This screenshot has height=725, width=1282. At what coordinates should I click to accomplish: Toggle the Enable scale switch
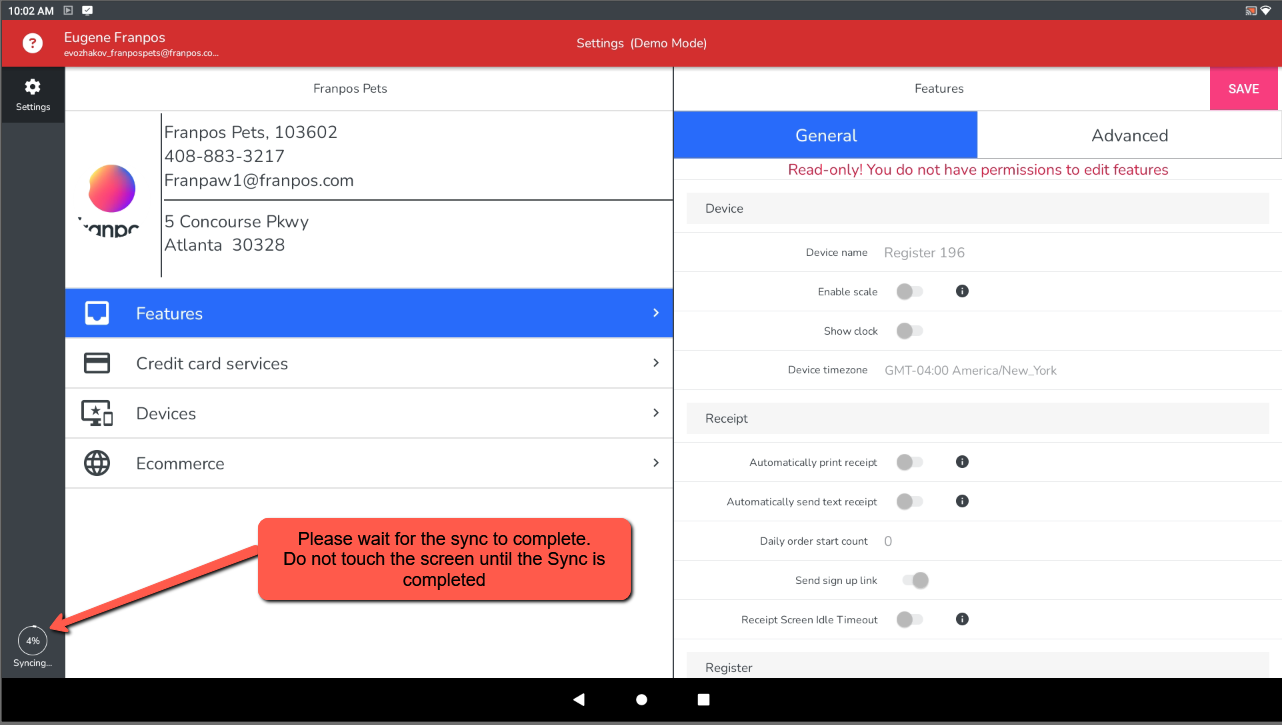click(909, 291)
